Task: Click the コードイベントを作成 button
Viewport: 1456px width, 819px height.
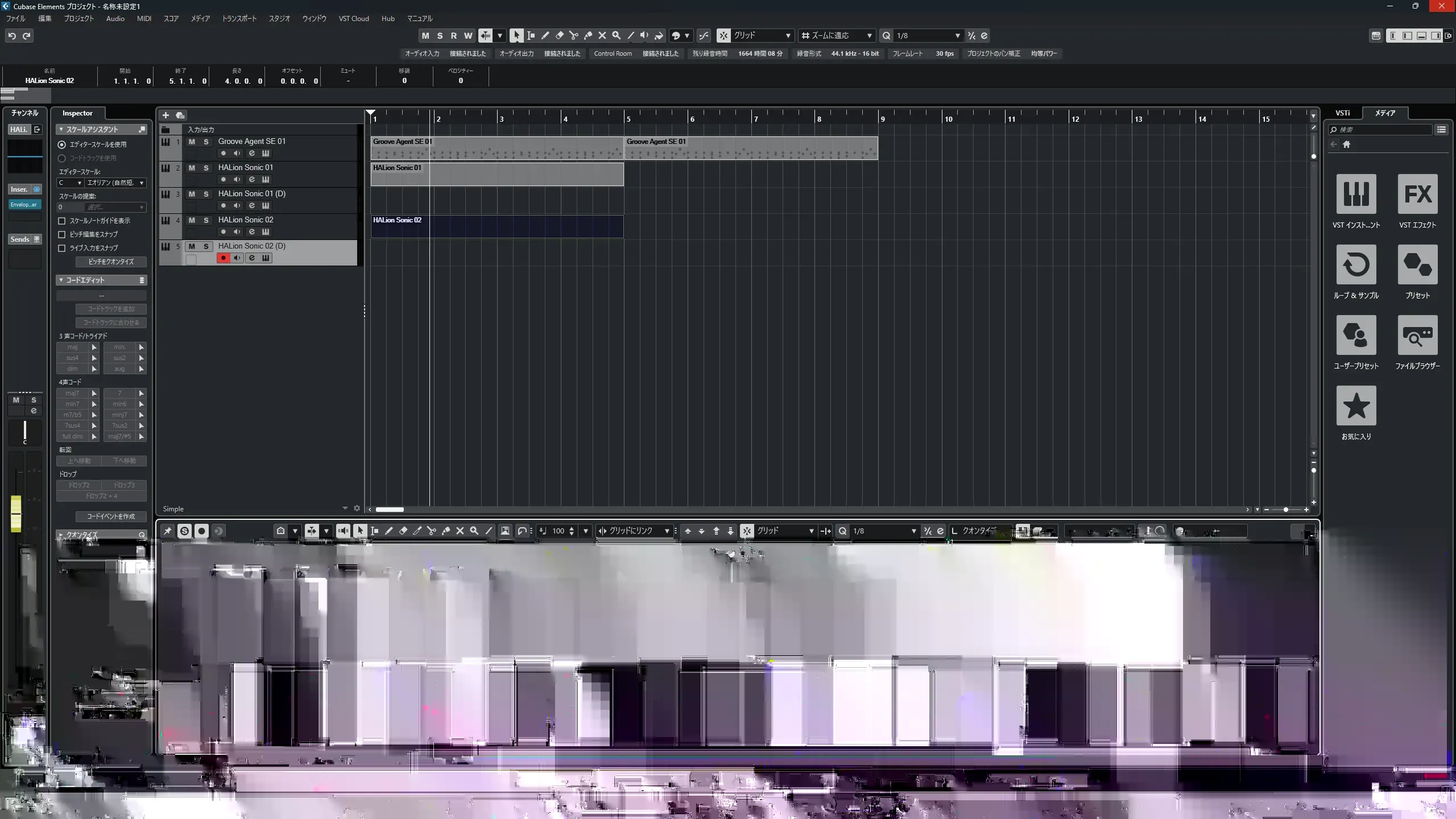Action: pos(111,516)
